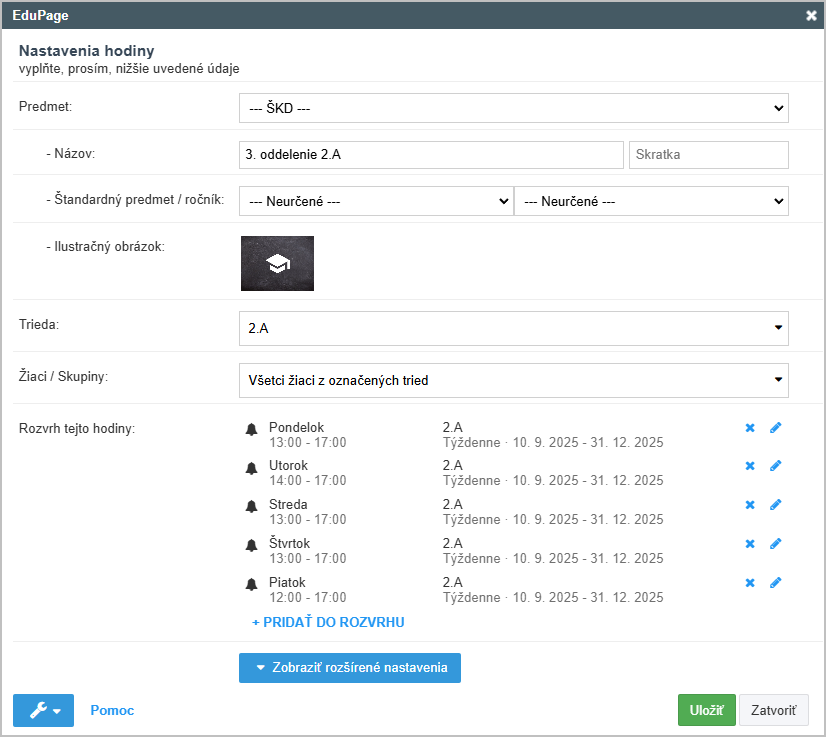This screenshot has height=737, width=826.
Task: Click the Skratka input field
Action: coord(708,155)
